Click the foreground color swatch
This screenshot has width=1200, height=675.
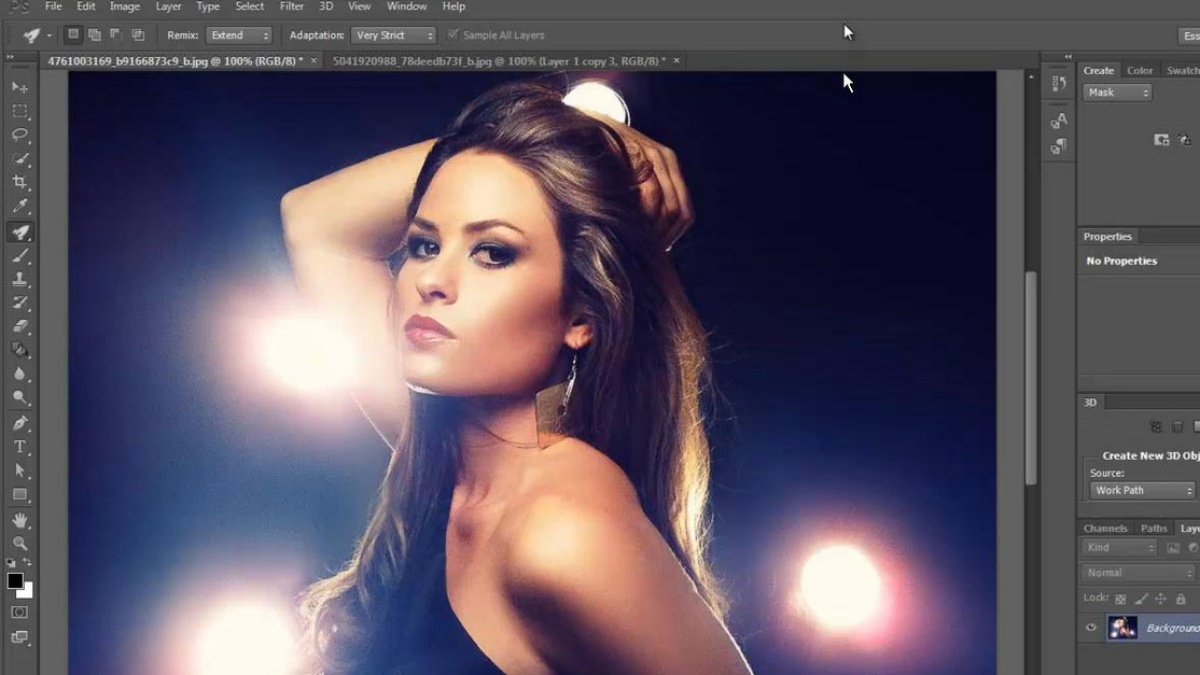(14, 581)
